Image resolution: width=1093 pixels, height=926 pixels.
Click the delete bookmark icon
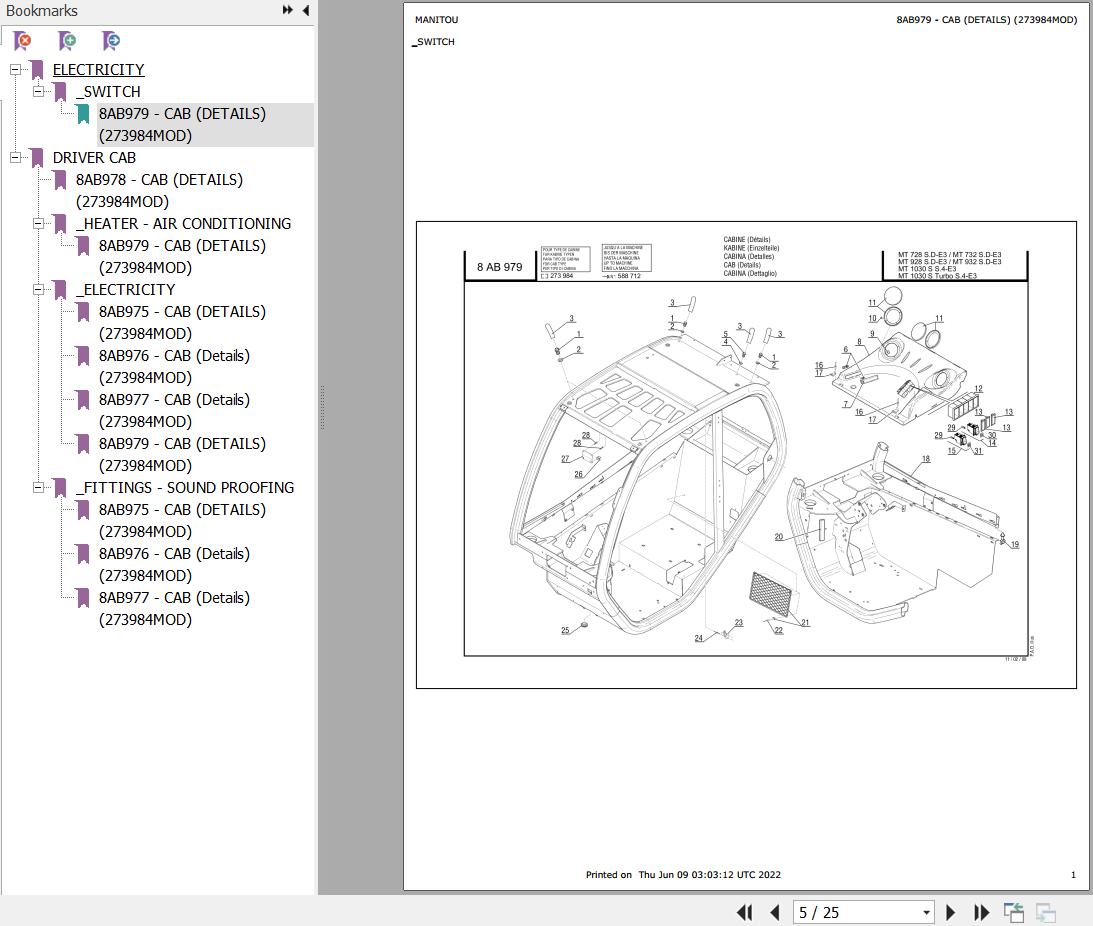click(x=23, y=41)
